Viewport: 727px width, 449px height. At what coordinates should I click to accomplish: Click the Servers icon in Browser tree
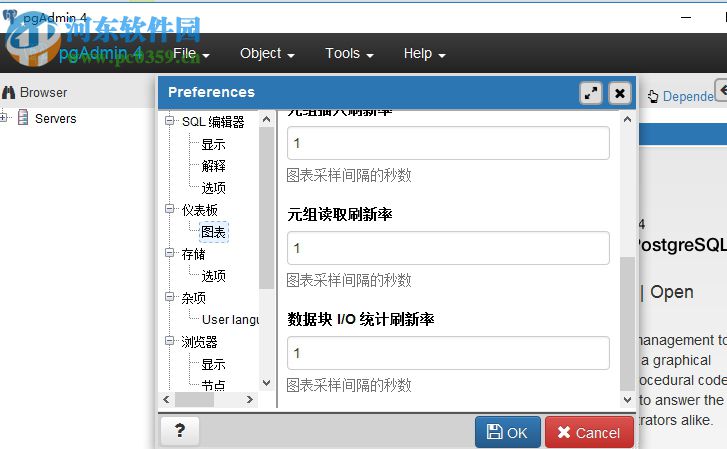[23, 118]
